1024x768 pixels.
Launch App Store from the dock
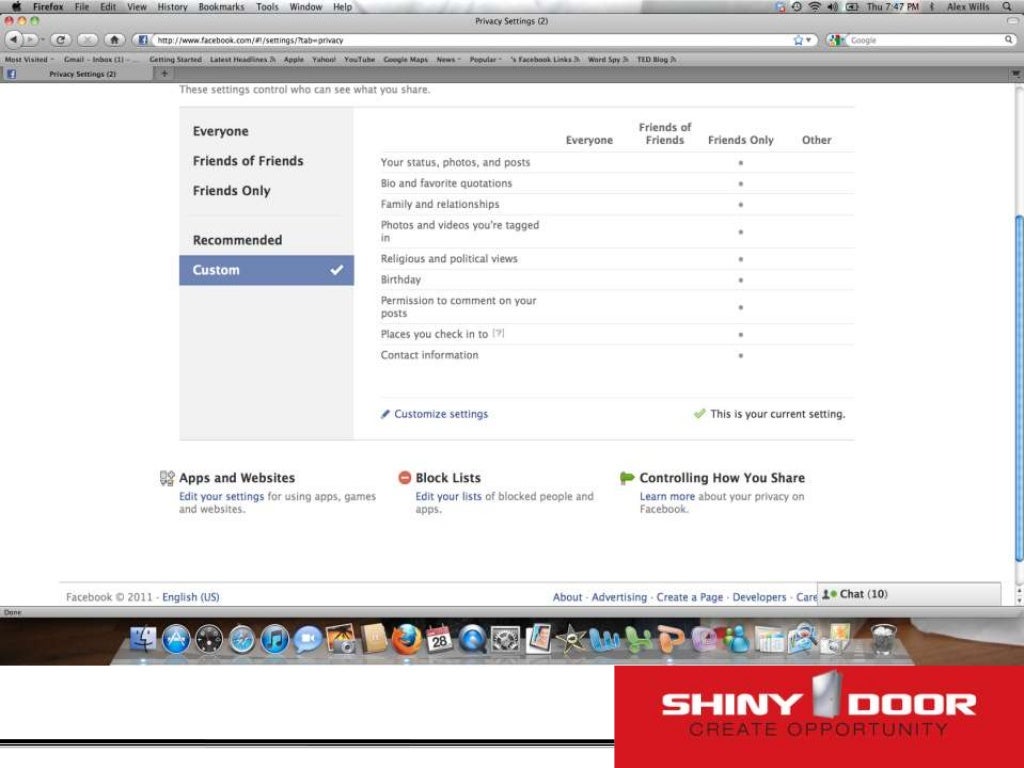pos(176,639)
